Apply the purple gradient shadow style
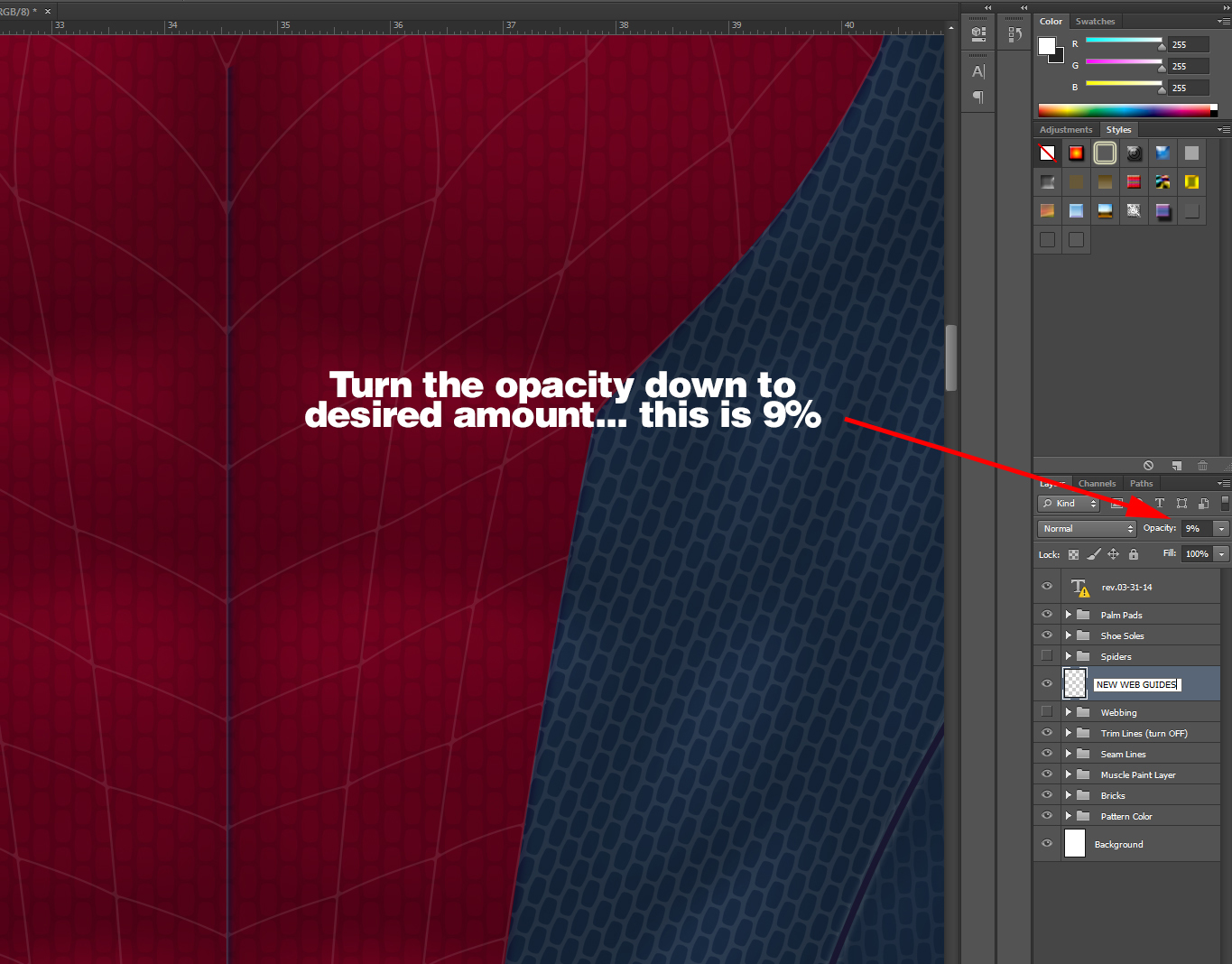 pyautogui.click(x=1163, y=211)
